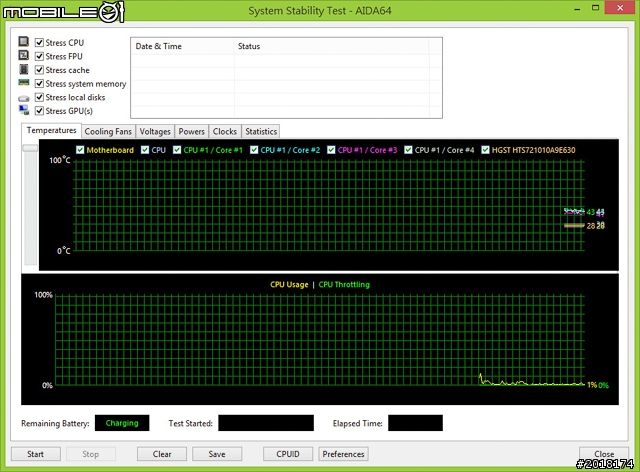Toggle the CPU temperature legend checkbox
The width and height of the screenshot is (640, 472).
pos(145,150)
